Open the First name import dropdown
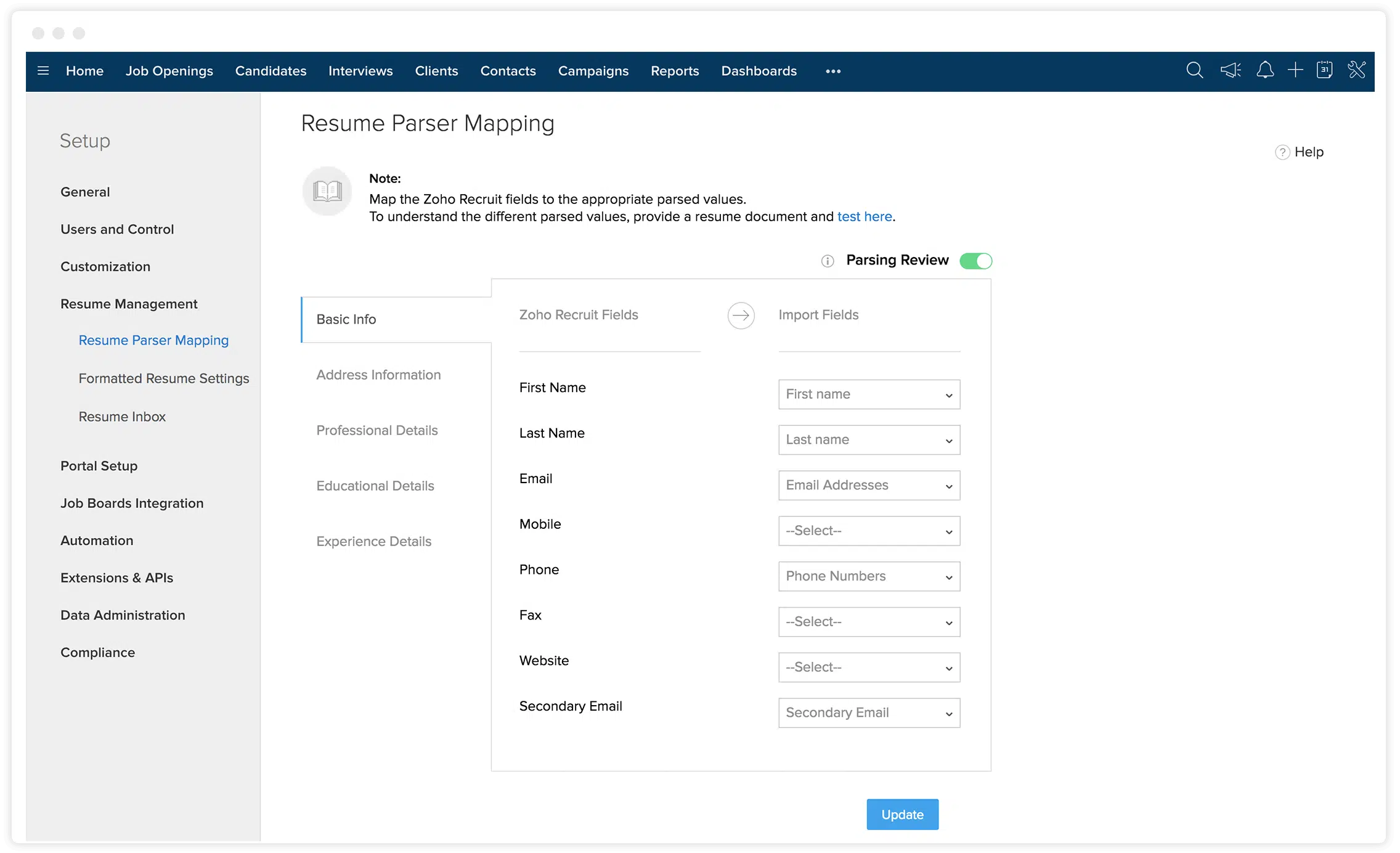 pyautogui.click(x=869, y=394)
